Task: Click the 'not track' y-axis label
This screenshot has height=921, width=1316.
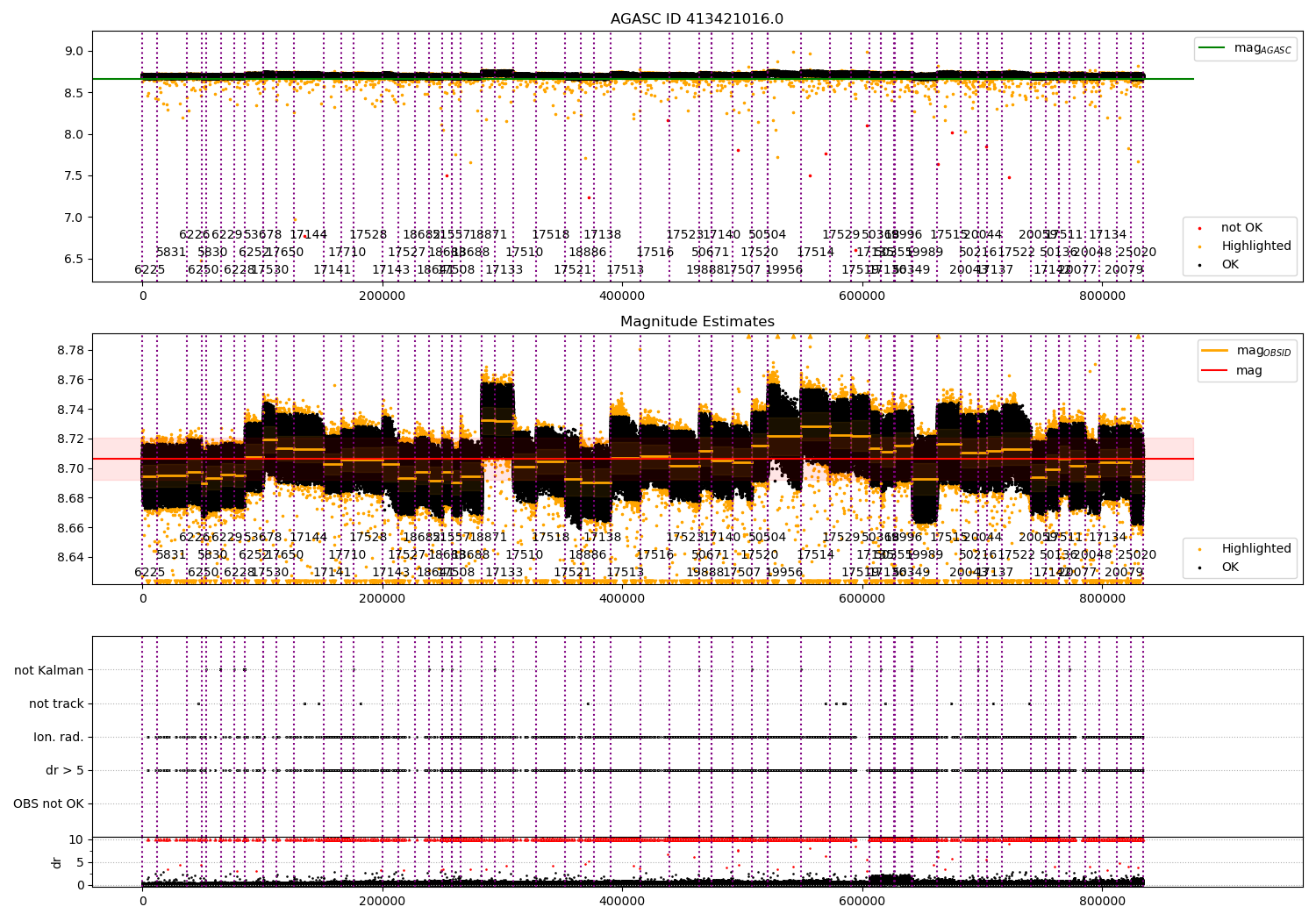Action: tap(56, 703)
